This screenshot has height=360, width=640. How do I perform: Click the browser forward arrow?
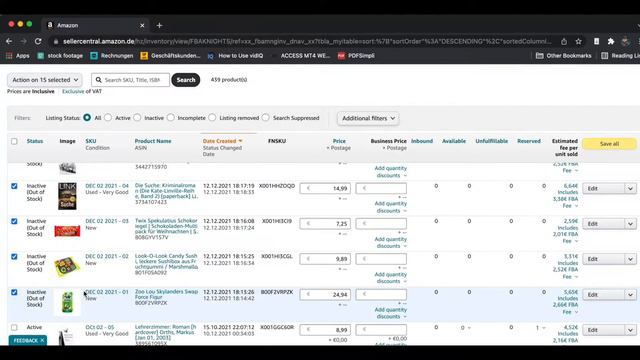coord(23,41)
